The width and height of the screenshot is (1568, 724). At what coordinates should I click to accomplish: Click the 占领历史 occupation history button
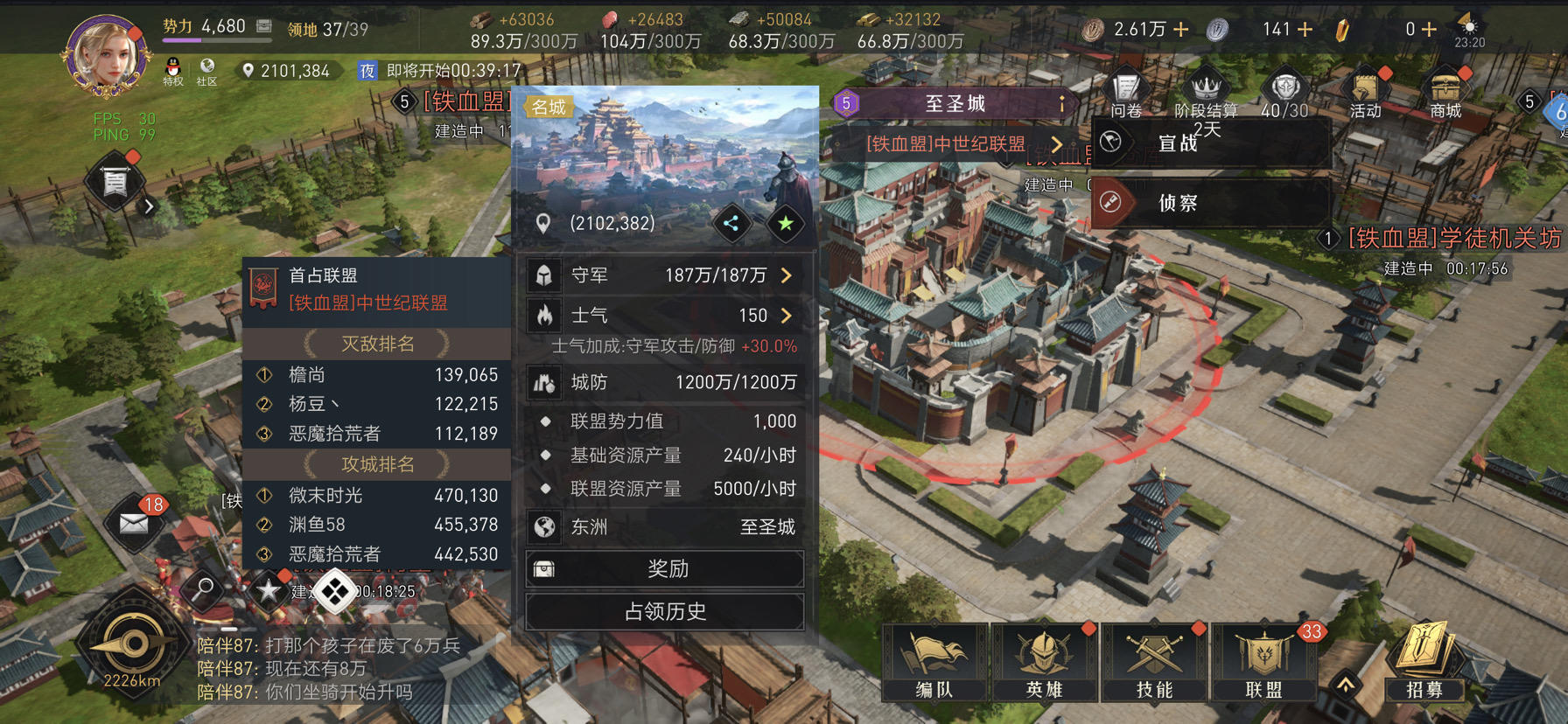(x=665, y=611)
